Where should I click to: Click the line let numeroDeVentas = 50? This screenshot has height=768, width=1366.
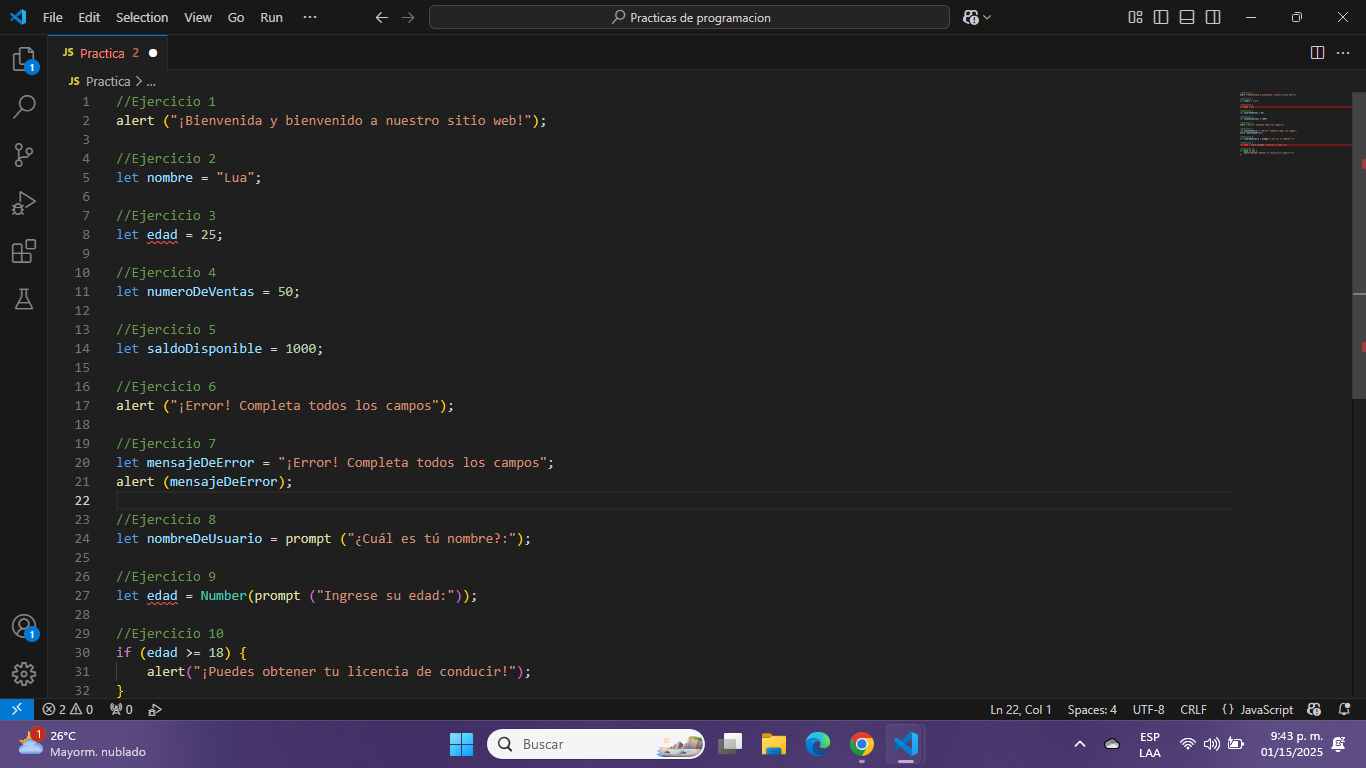click(208, 291)
